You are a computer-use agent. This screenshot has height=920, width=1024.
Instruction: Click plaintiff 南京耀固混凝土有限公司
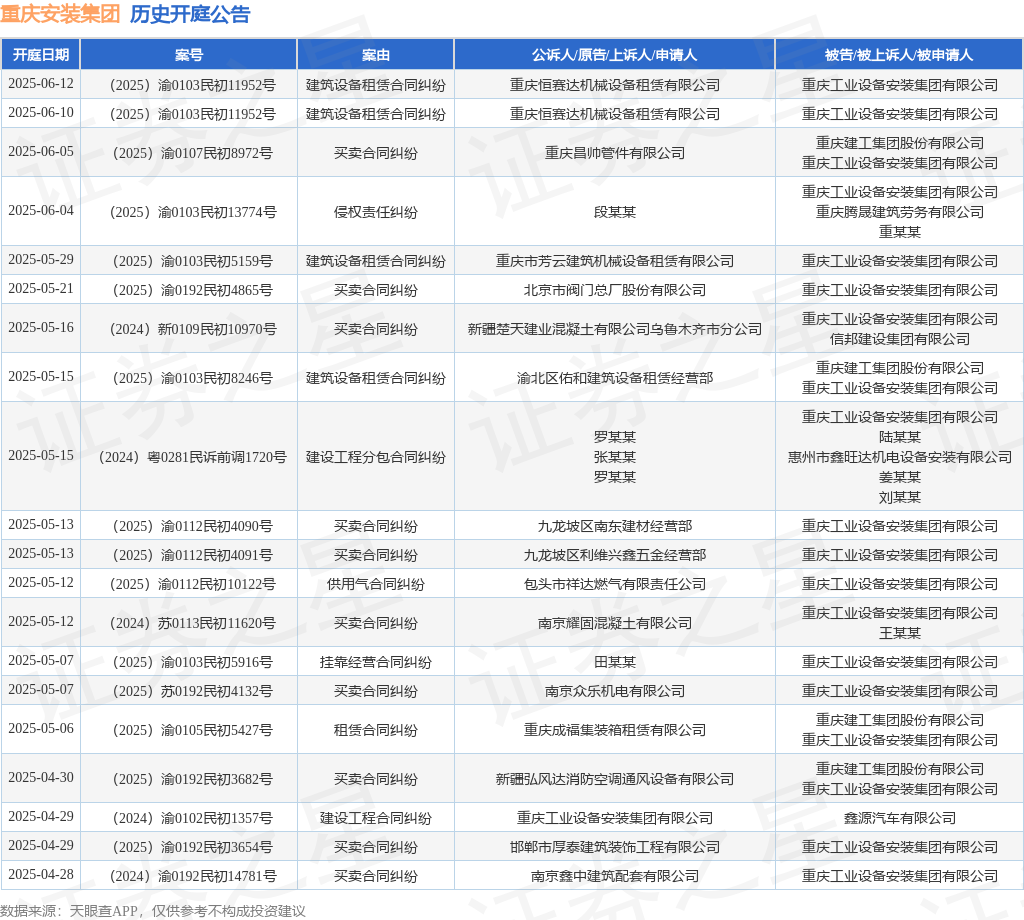click(x=615, y=622)
